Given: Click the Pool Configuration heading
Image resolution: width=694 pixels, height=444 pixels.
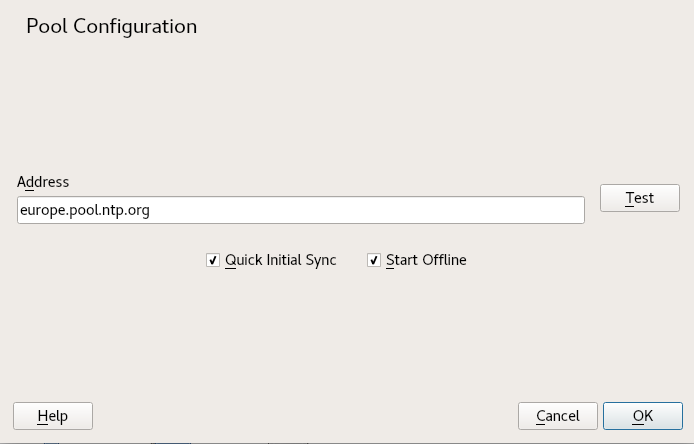Looking at the screenshot, I should point(111,27).
